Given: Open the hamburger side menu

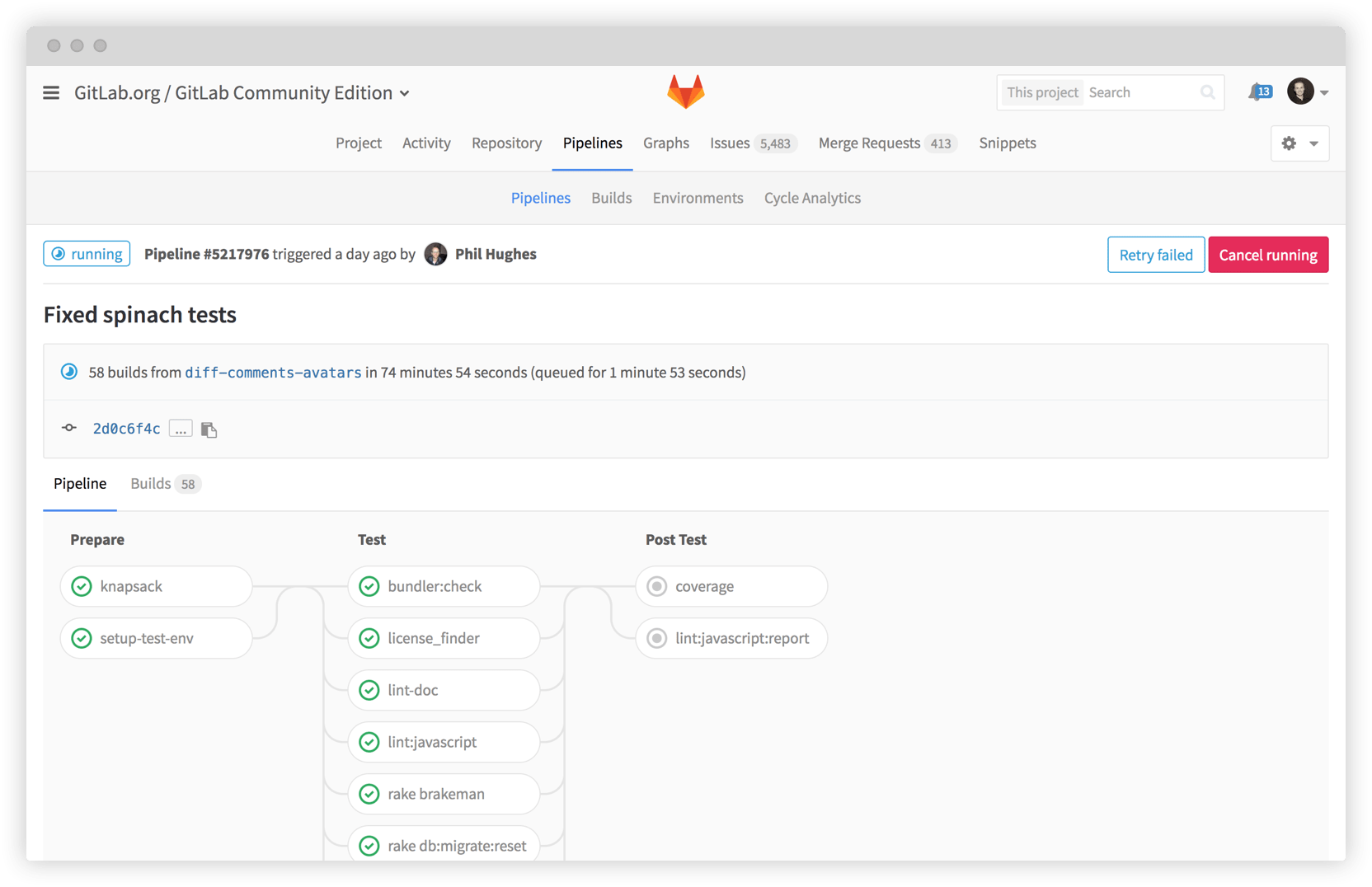Looking at the screenshot, I should [x=51, y=92].
